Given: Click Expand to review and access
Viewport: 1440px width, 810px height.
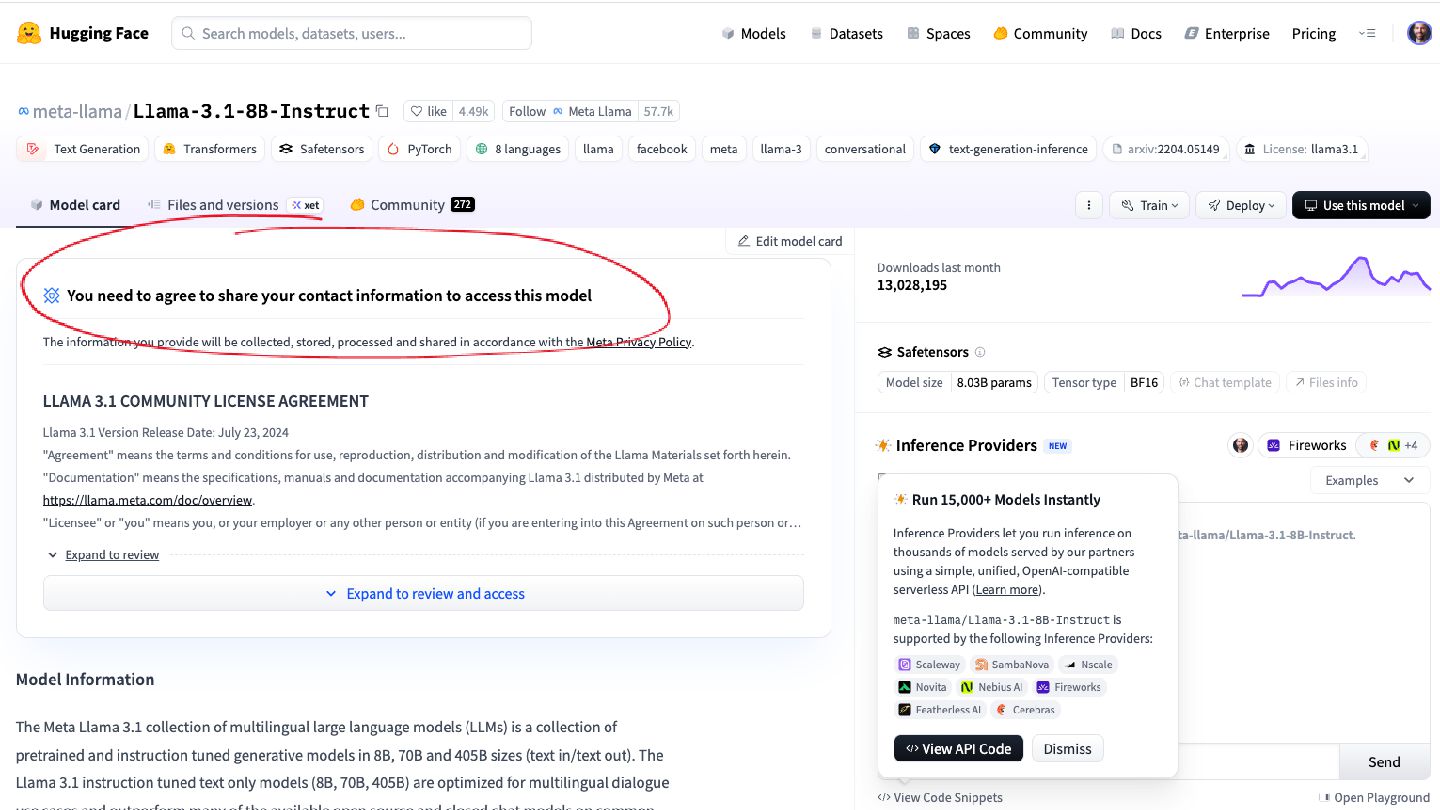Looking at the screenshot, I should [423, 593].
